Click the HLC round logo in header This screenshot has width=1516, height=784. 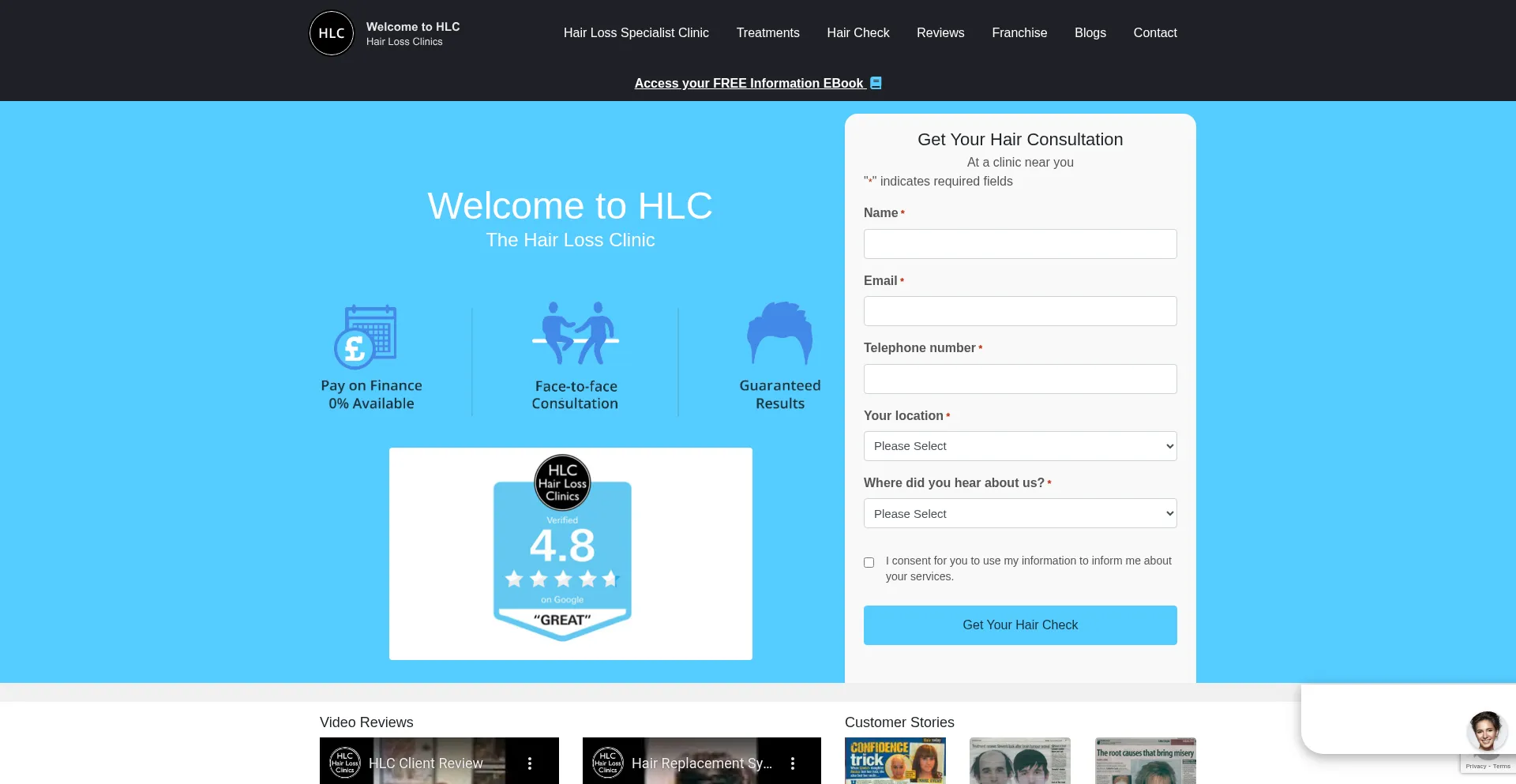[x=332, y=33]
